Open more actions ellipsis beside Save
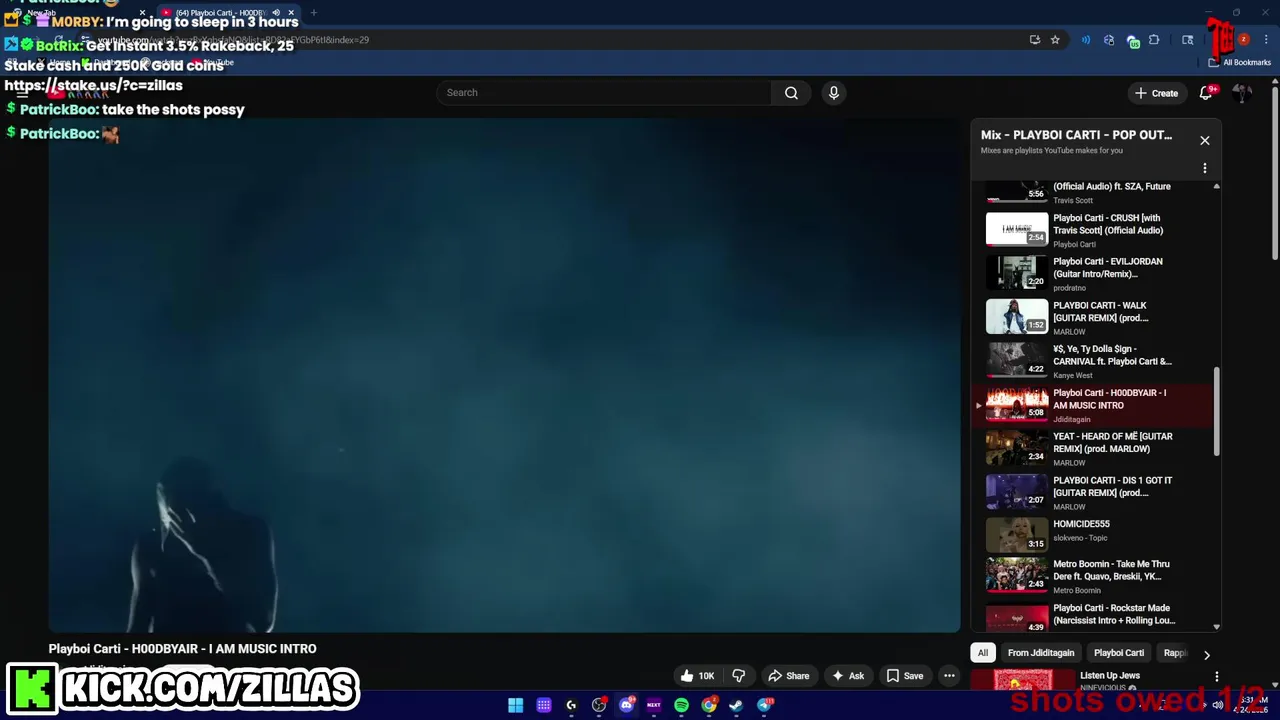 (949, 676)
